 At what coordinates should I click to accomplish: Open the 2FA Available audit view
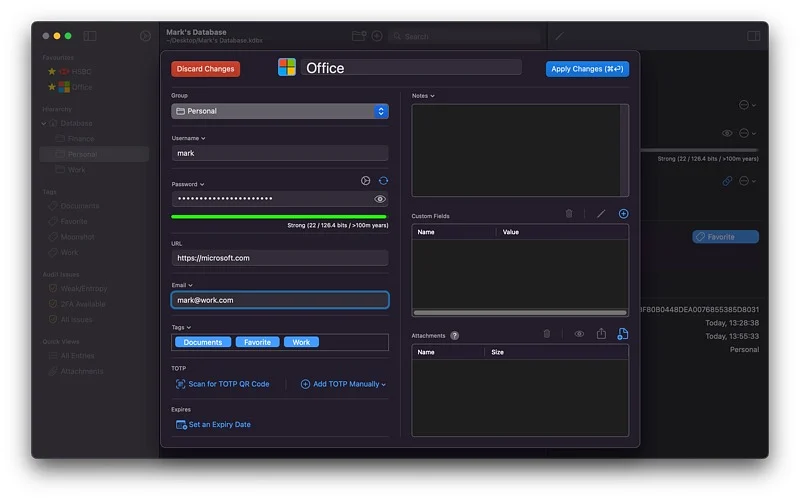pos(83,304)
